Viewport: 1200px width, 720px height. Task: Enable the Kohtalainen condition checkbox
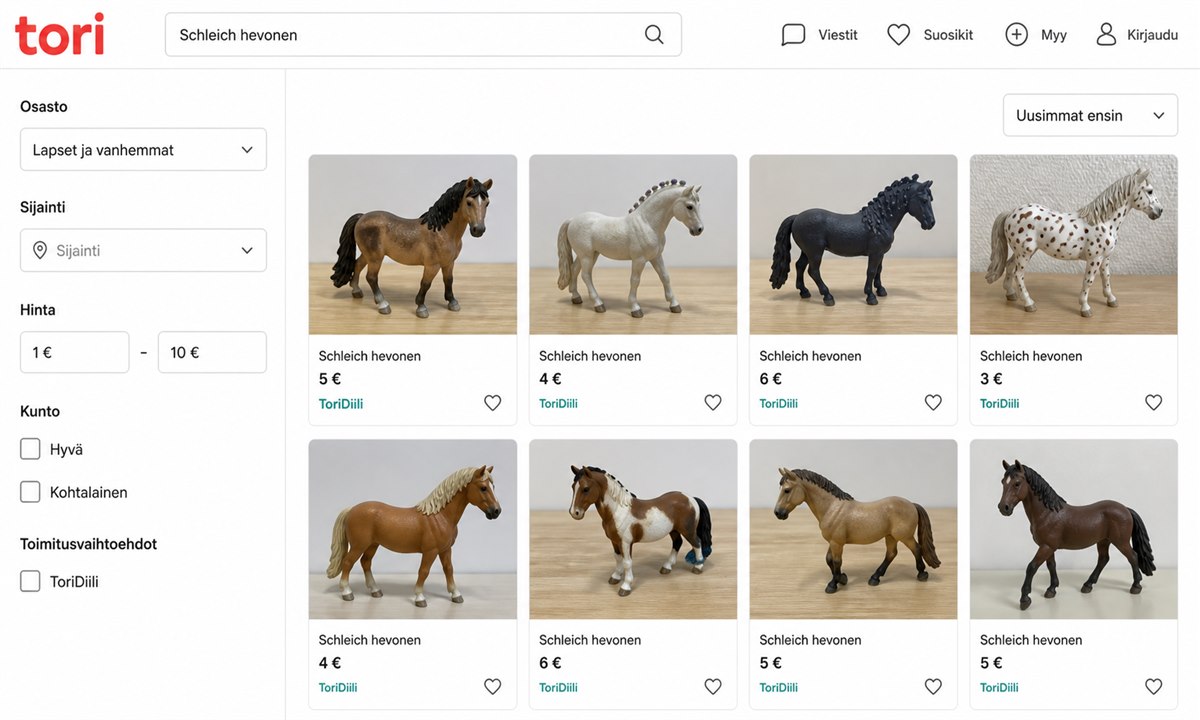click(x=31, y=492)
